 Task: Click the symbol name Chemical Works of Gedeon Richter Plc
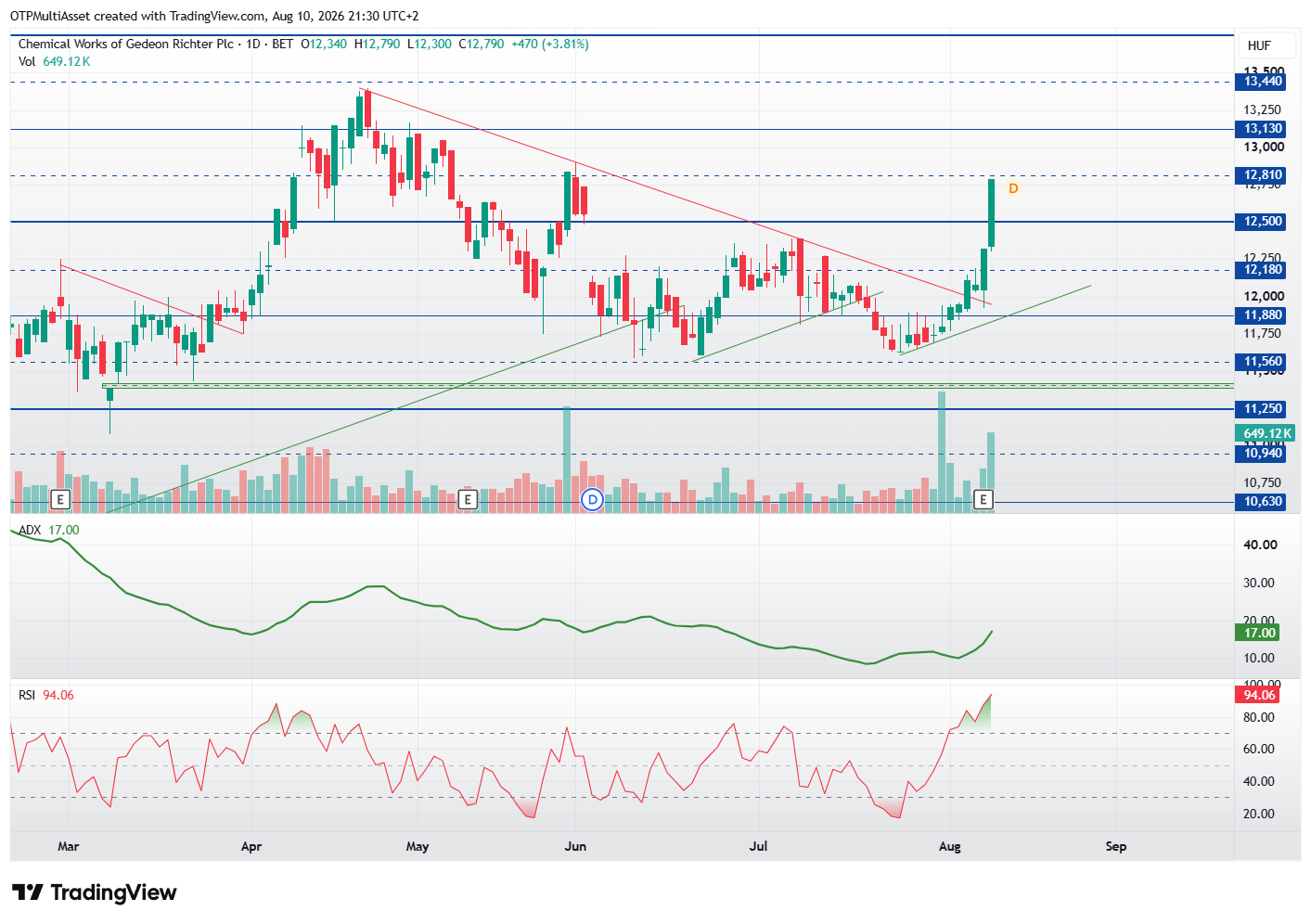coord(126,44)
